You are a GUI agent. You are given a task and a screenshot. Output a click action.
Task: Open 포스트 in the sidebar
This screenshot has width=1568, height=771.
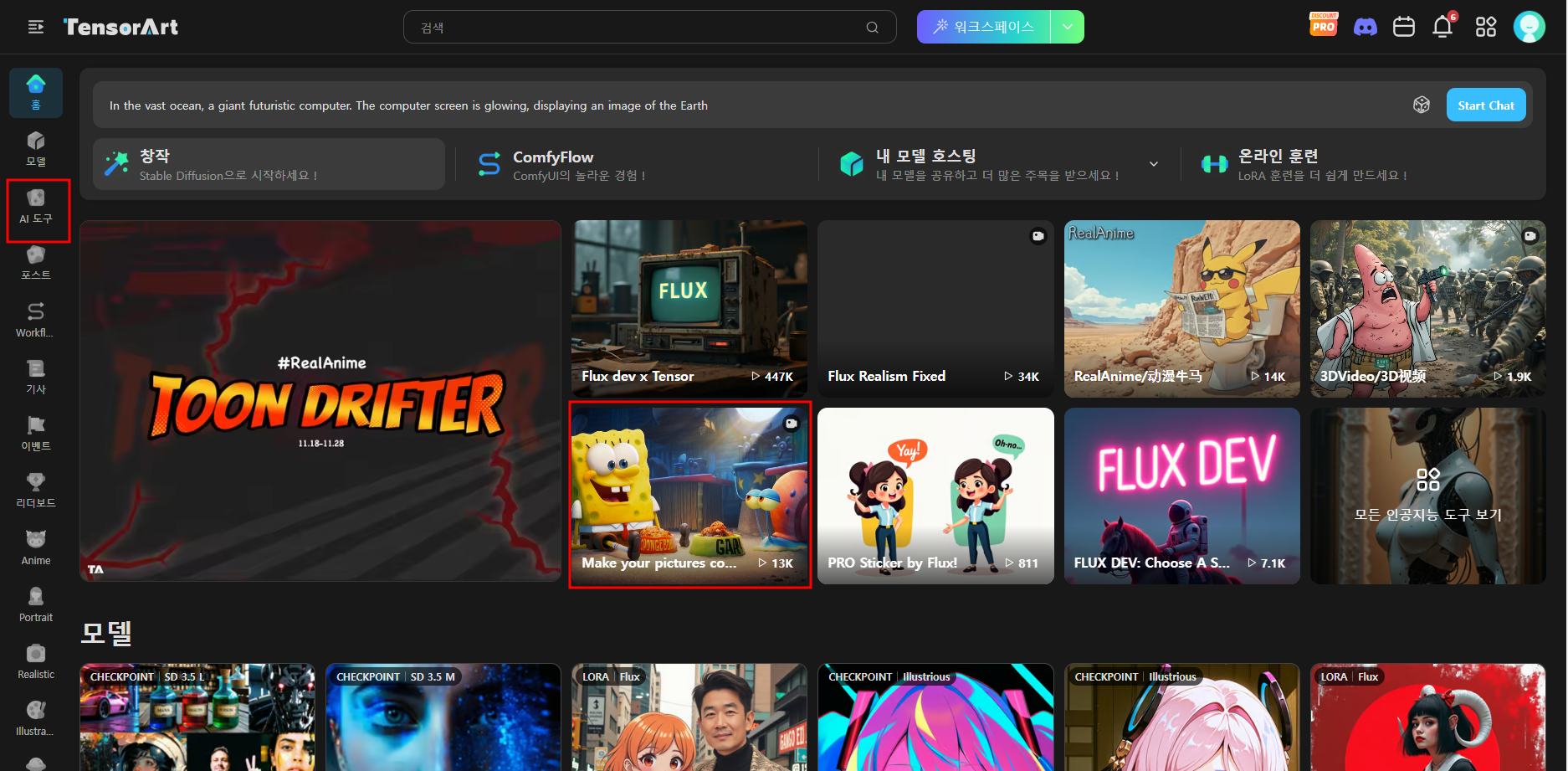click(36, 263)
